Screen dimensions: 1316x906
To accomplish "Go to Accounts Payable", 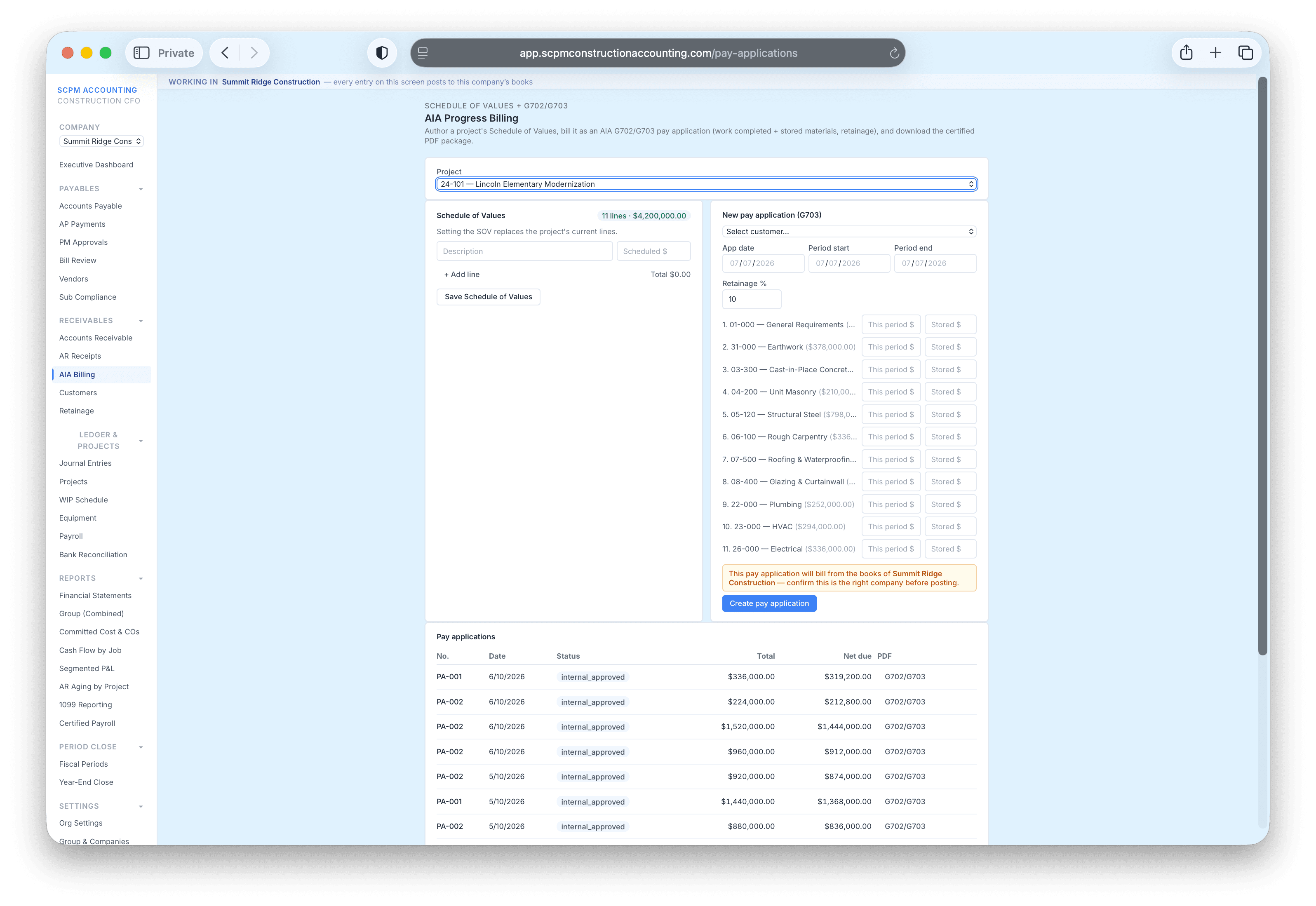I will pyautogui.click(x=90, y=206).
